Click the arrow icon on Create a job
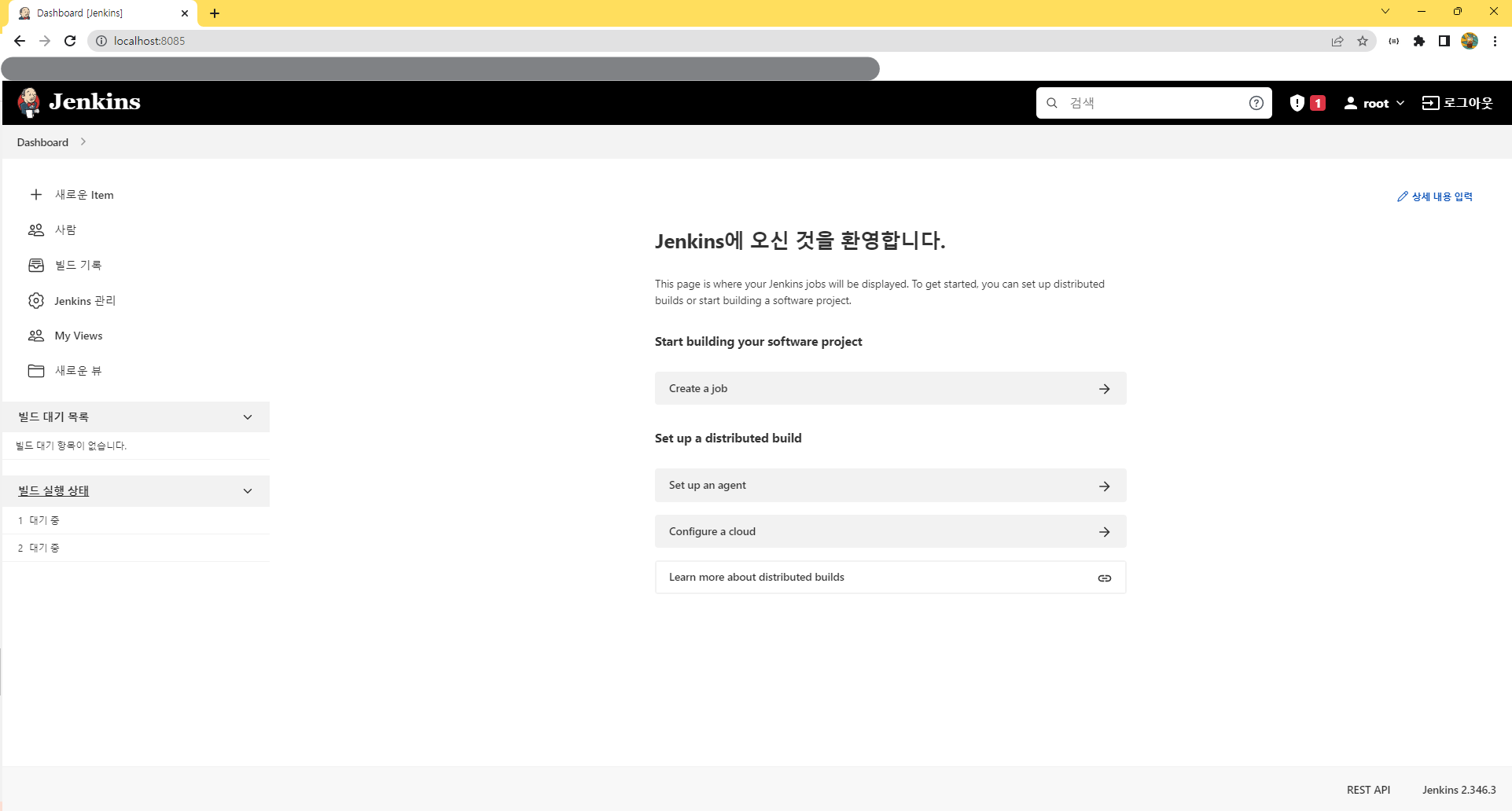Screen dimensions: 1512x811 coord(1105,389)
